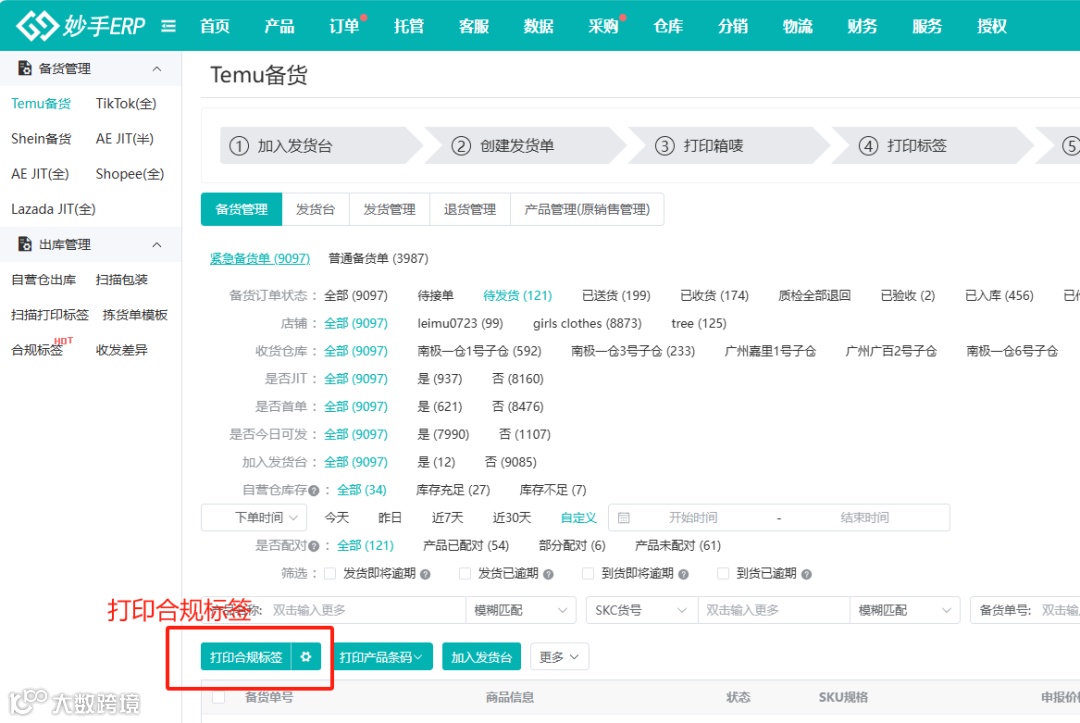Image resolution: width=1080 pixels, height=723 pixels.
Task: Click the 加入发货台 button
Action: (x=481, y=657)
